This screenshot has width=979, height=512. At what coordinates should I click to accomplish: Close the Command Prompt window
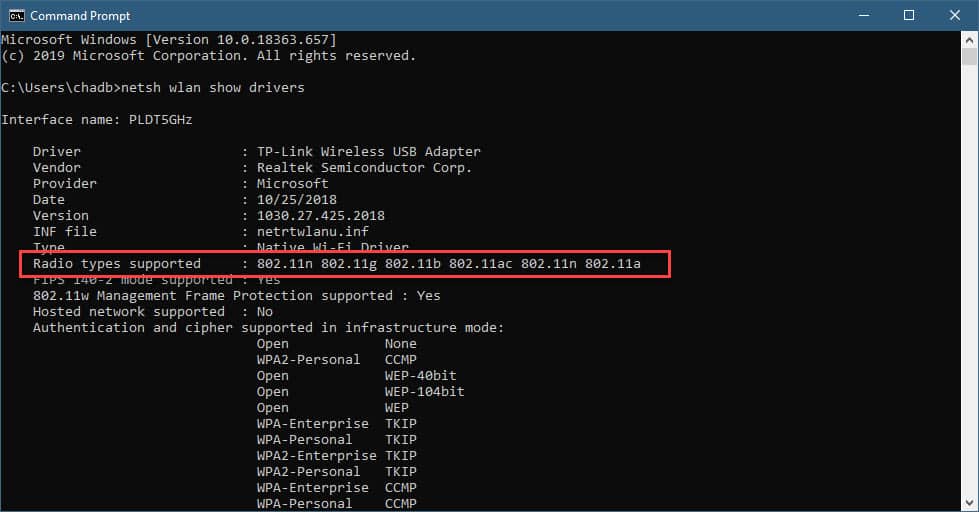point(955,16)
